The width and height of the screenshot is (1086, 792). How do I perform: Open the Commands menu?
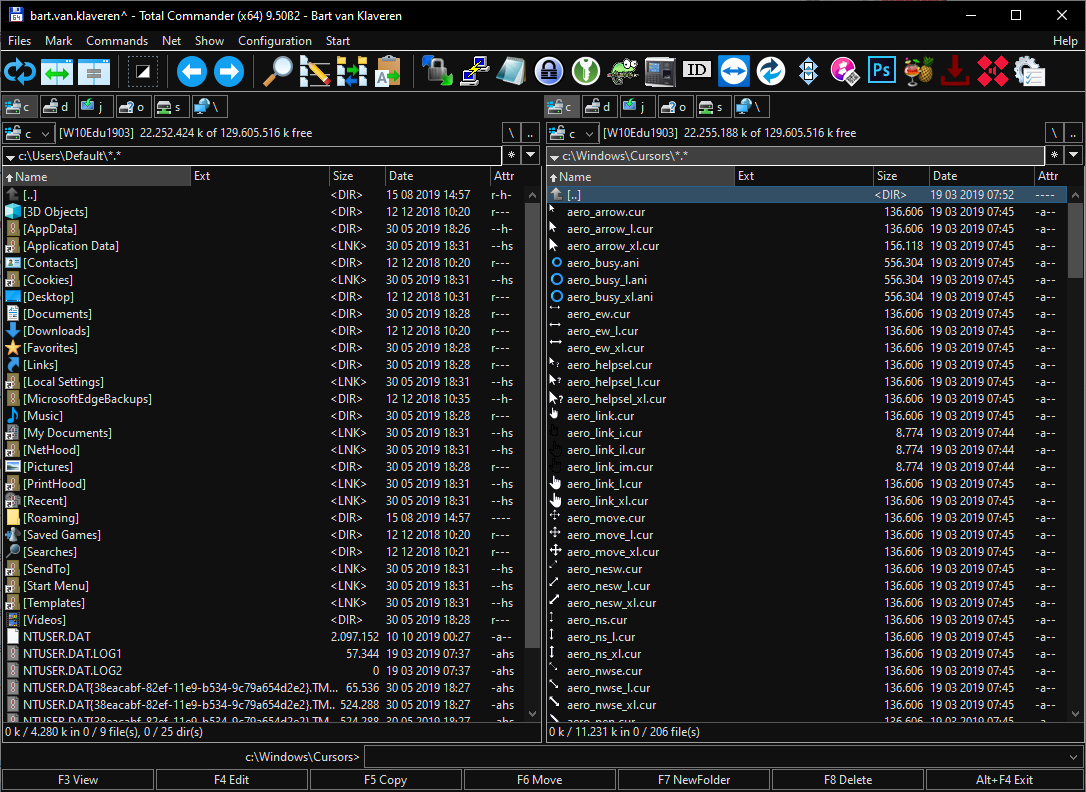point(117,41)
